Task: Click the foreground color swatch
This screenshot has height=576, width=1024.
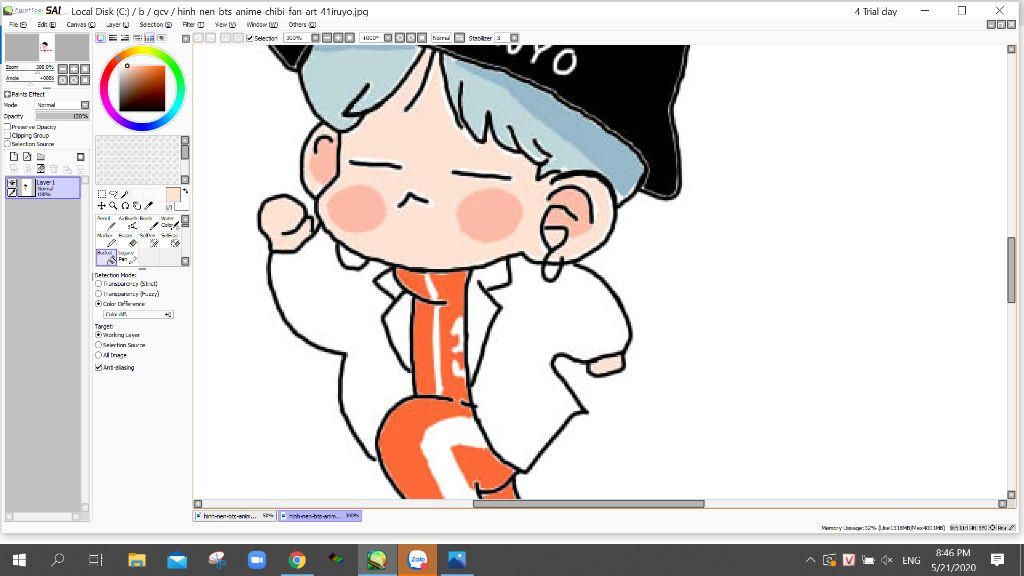Action: pos(173,194)
